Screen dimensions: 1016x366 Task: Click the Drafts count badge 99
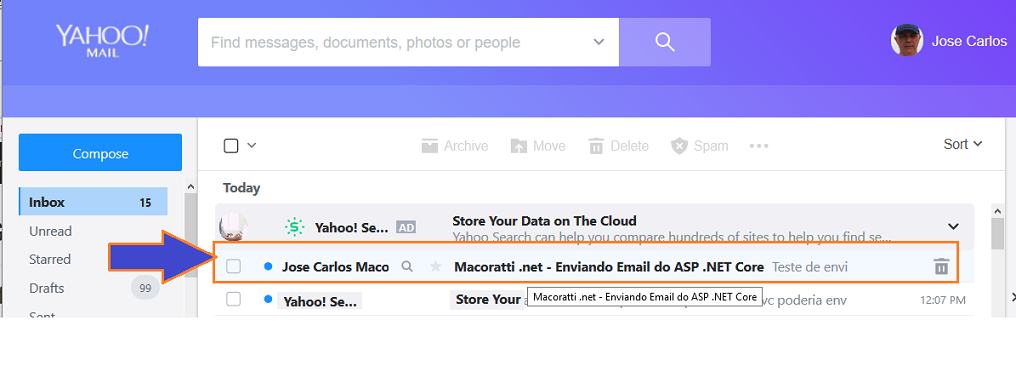click(145, 288)
